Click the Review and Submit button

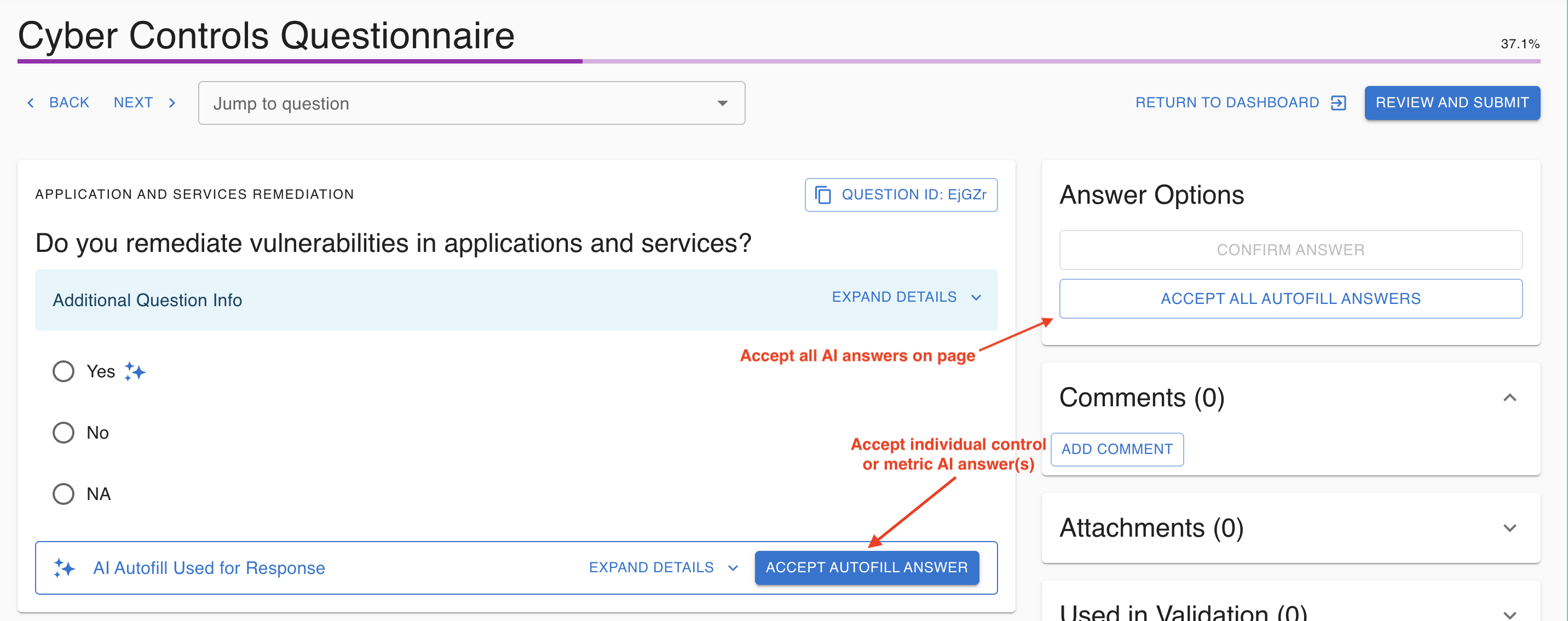tap(1452, 102)
